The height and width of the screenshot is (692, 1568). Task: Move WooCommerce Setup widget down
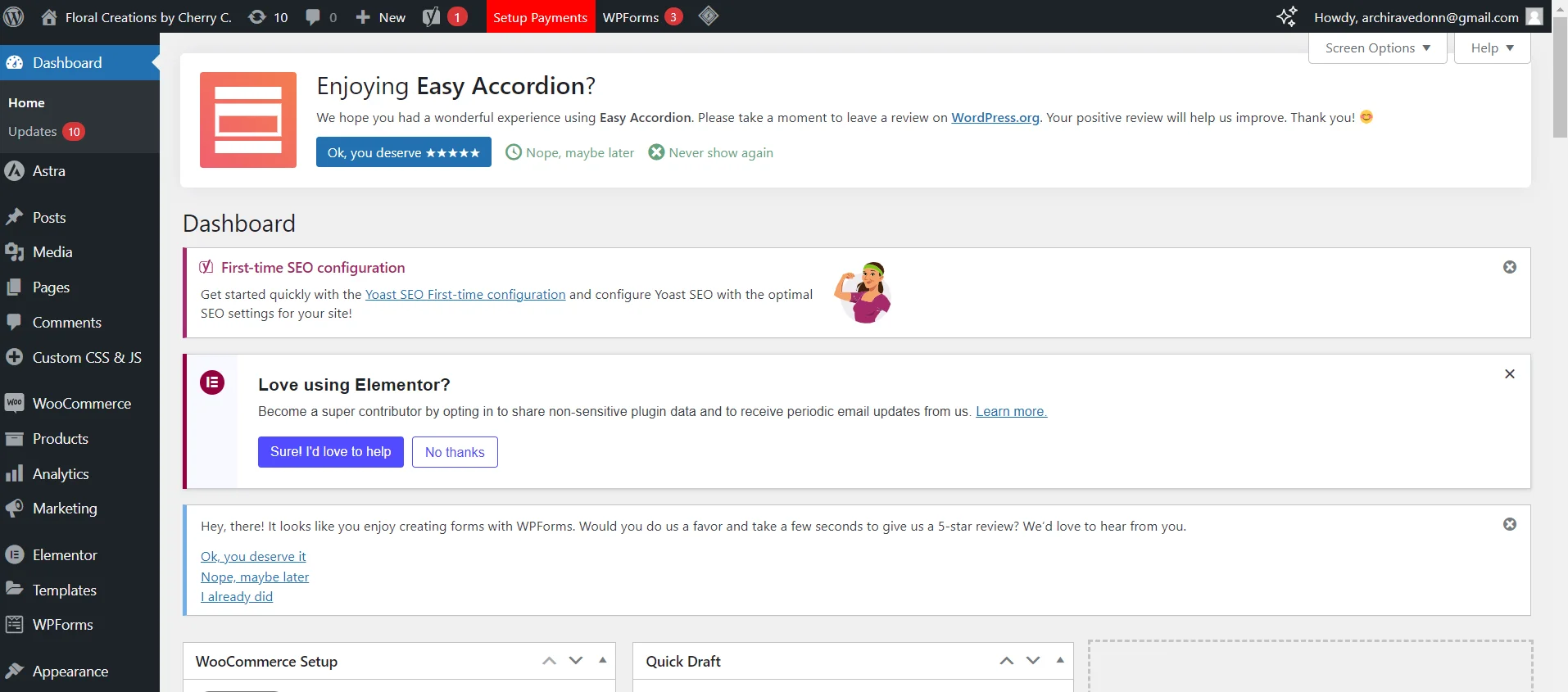point(576,661)
